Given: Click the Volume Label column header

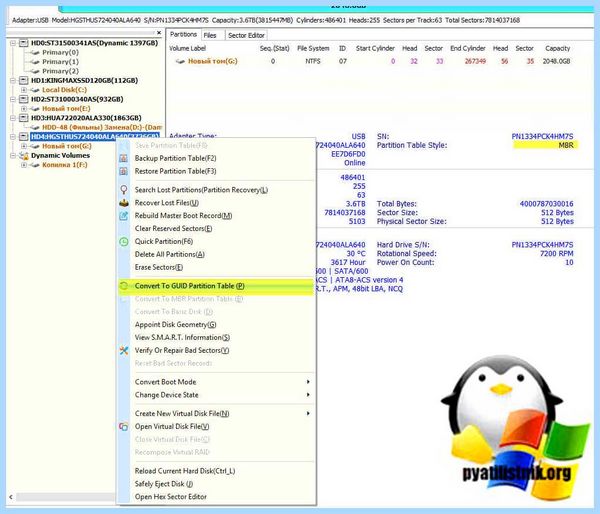Looking at the screenshot, I should [x=188, y=48].
